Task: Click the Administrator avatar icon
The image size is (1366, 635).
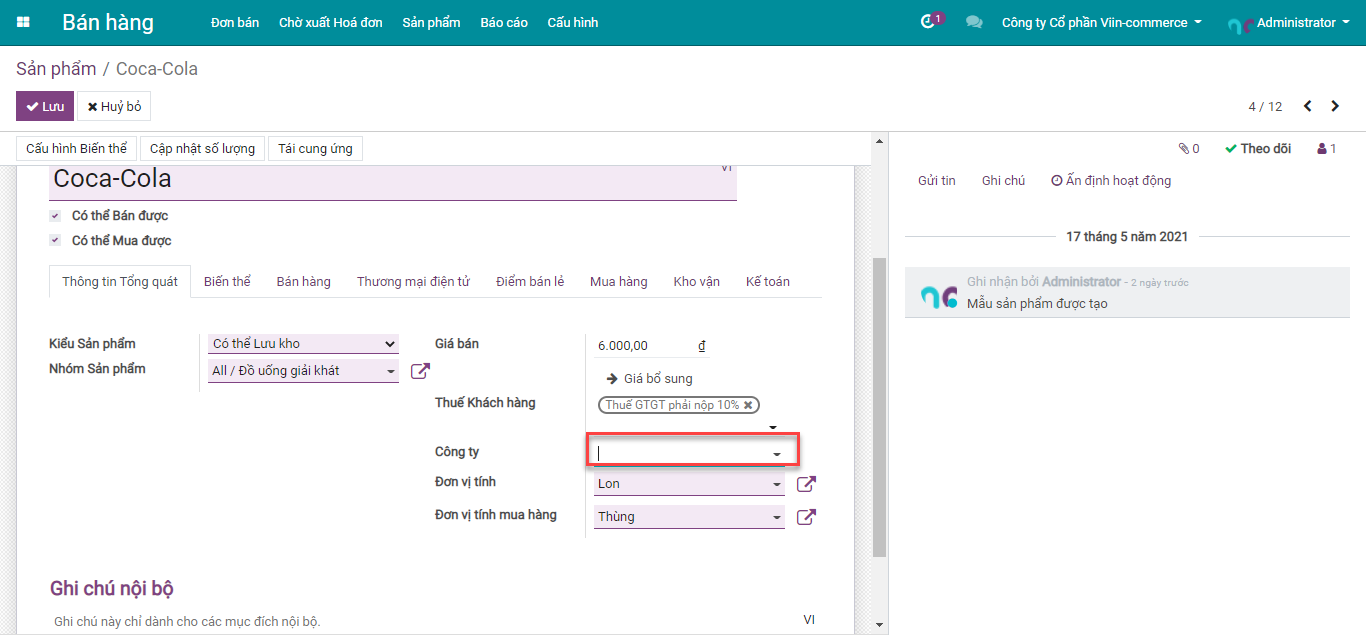Action: point(1240,24)
